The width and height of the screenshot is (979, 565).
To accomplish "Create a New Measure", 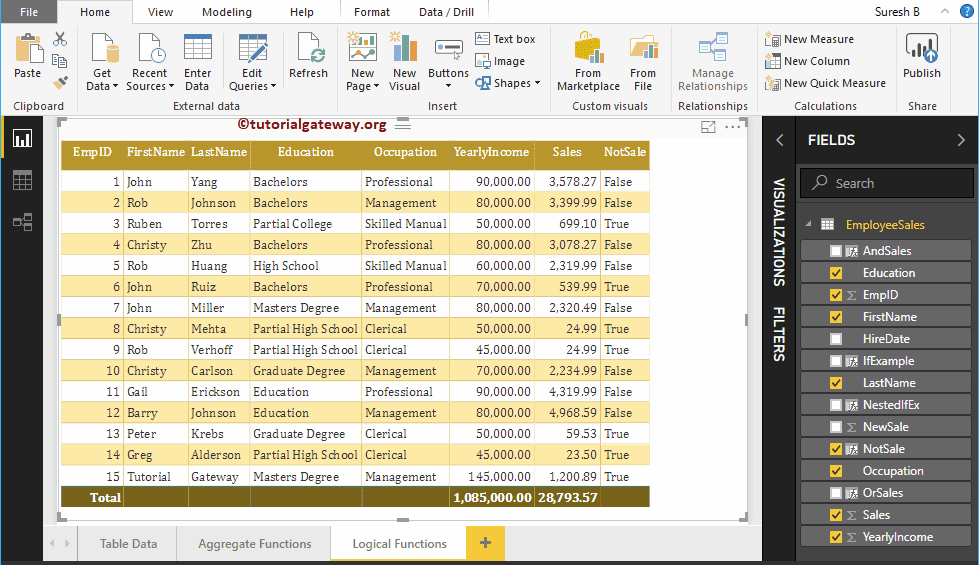I will click(x=809, y=39).
